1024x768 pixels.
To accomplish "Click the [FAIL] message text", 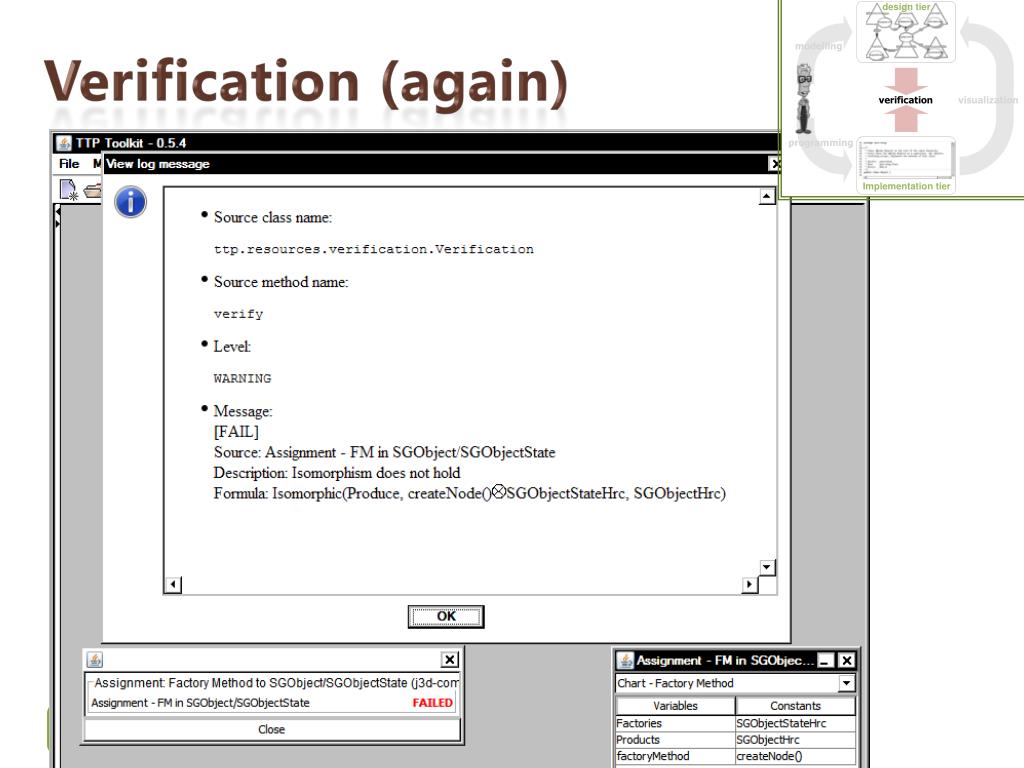I will (x=236, y=432).
